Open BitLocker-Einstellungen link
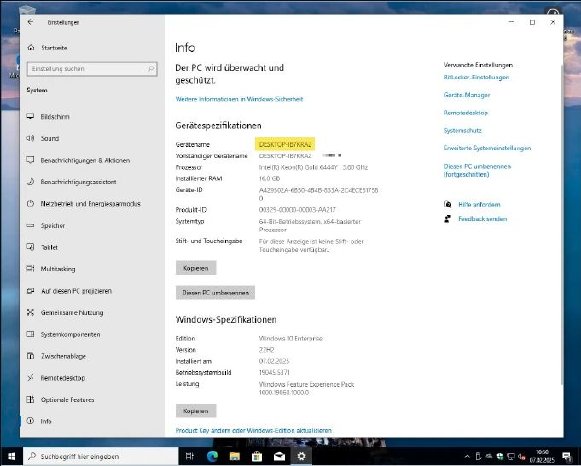The image size is (581, 466). [x=476, y=77]
